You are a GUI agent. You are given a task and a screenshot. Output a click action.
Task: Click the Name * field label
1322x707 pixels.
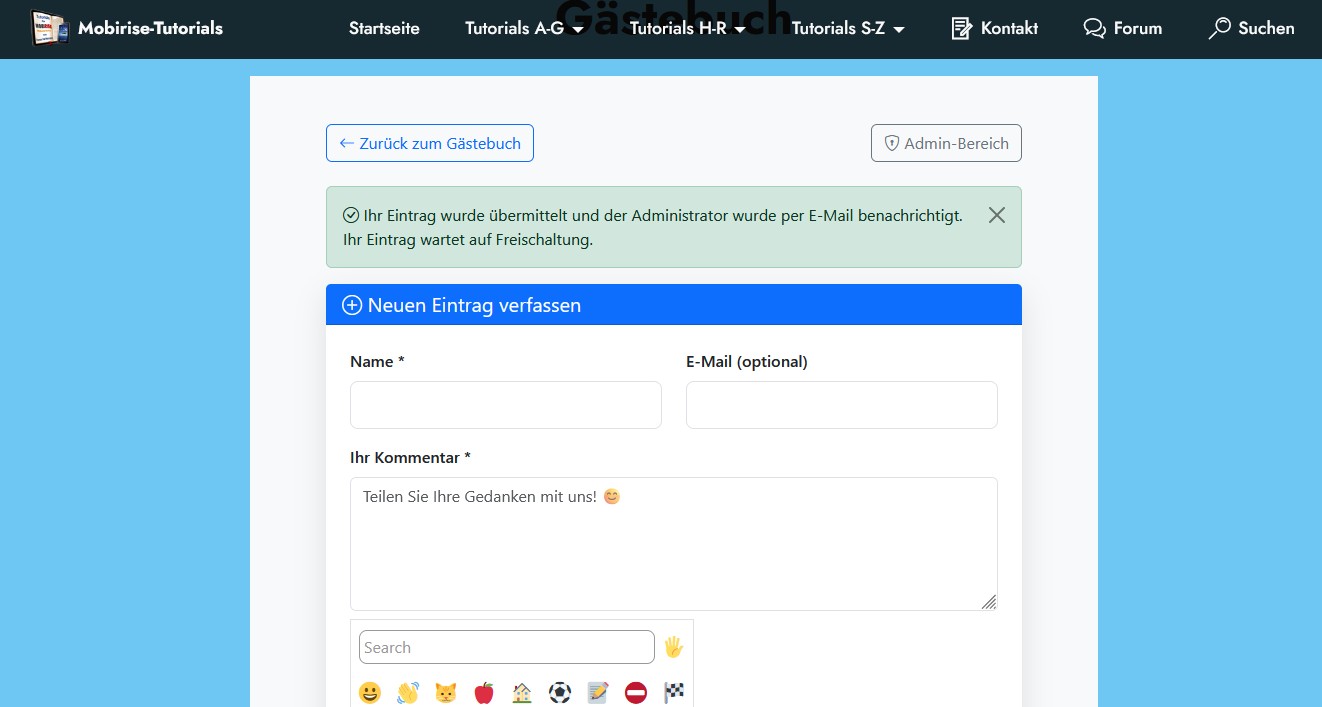pos(377,362)
